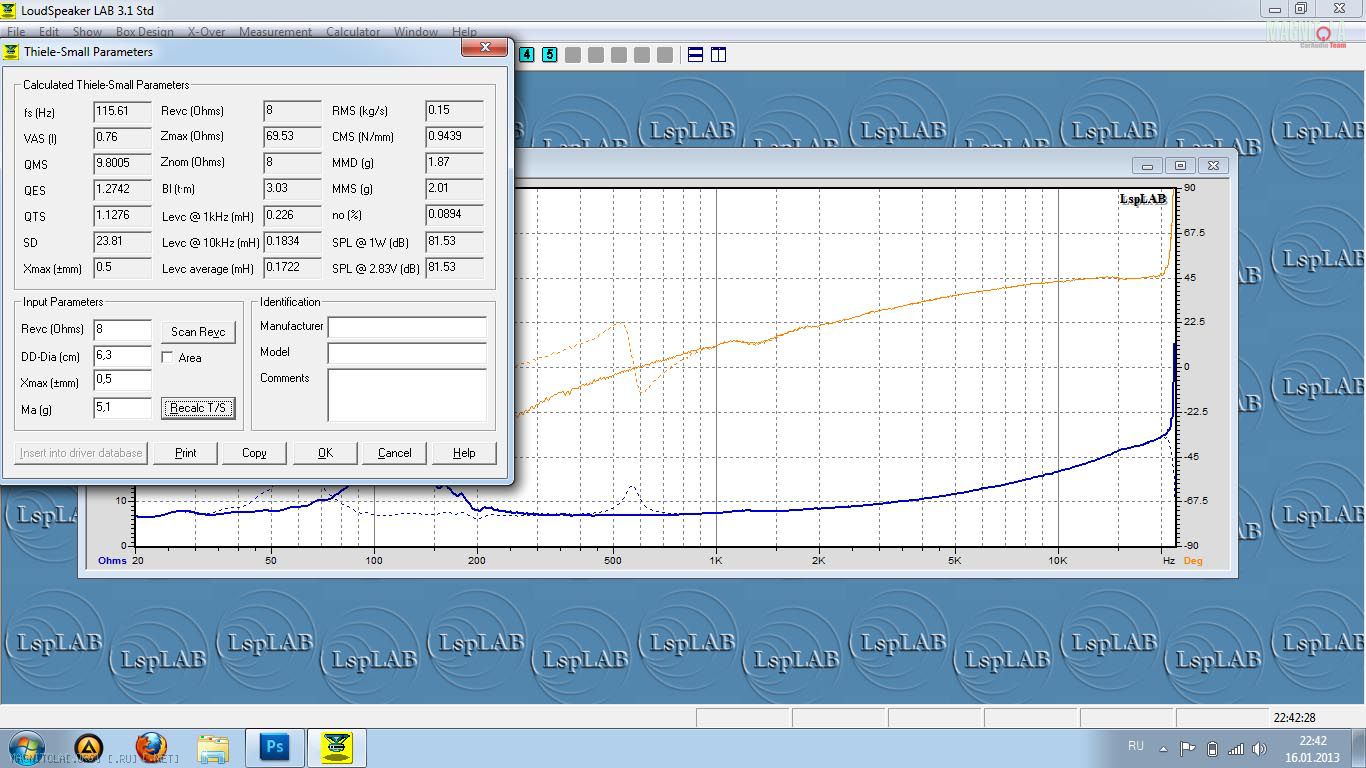Viewport: 1366px width, 768px height.
Task: Open the clock showing 22:42
Action: pyautogui.click(x=1313, y=748)
